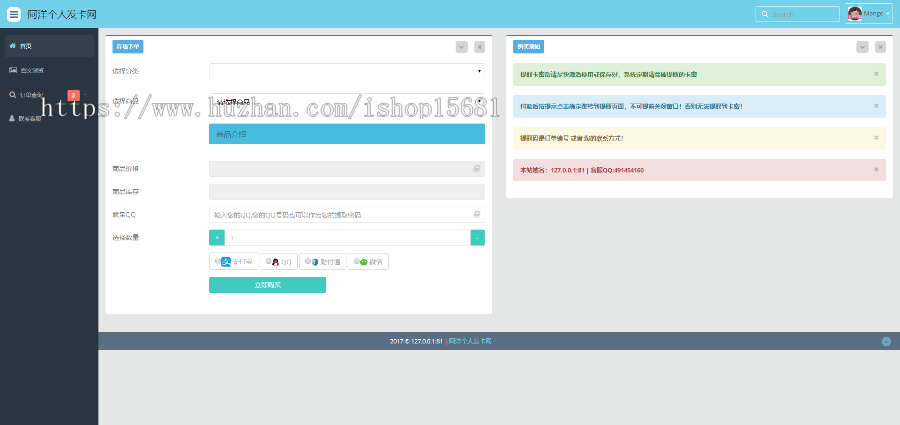Click the red alert text with QQ:491454160
The height and width of the screenshot is (425, 900).
click(x=582, y=171)
